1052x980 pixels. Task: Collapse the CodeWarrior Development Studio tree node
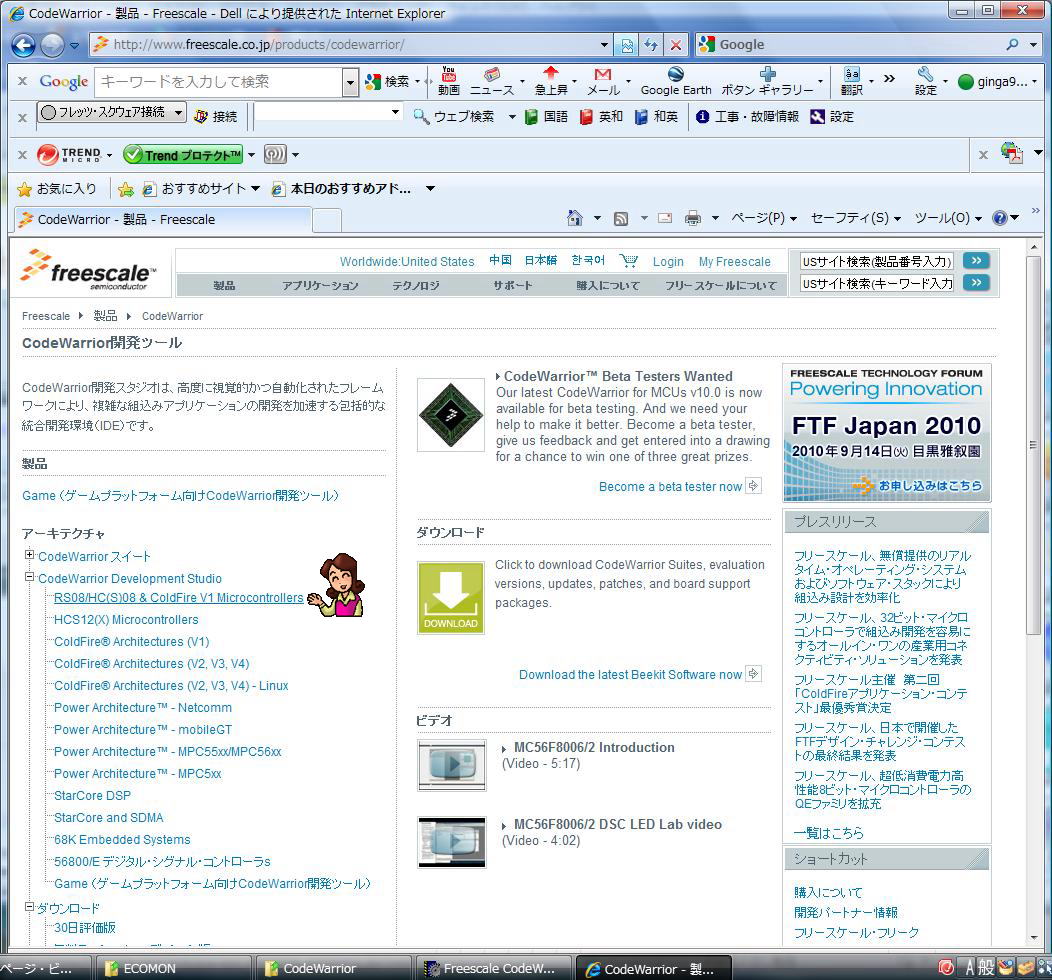[29, 577]
